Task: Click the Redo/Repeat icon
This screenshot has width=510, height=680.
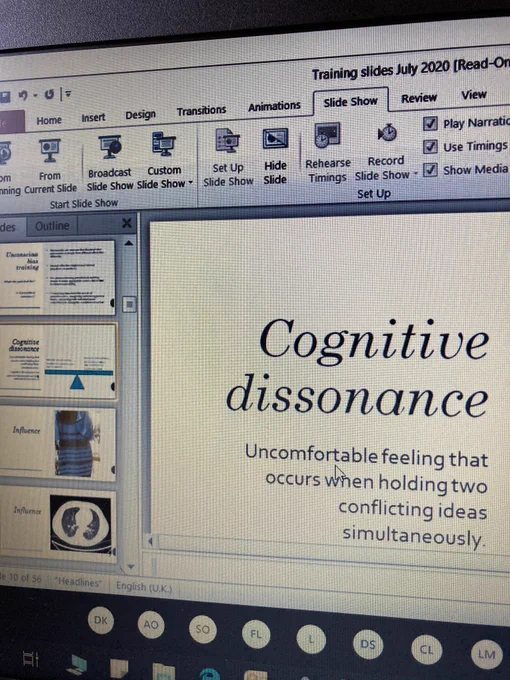Action: click(49, 94)
